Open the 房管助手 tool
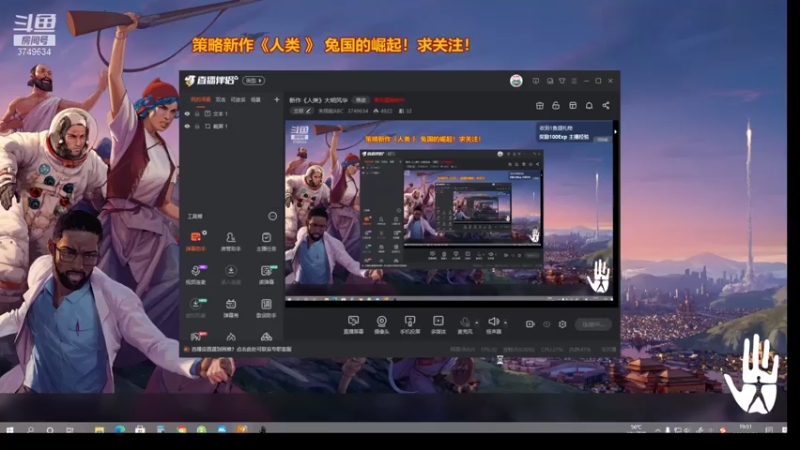The width and height of the screenshot is (800, 450). coord(231,241)
